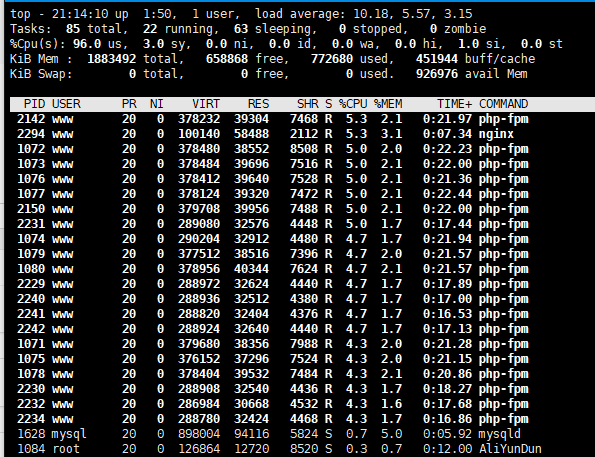Click PID 2240 in the list

31,299
